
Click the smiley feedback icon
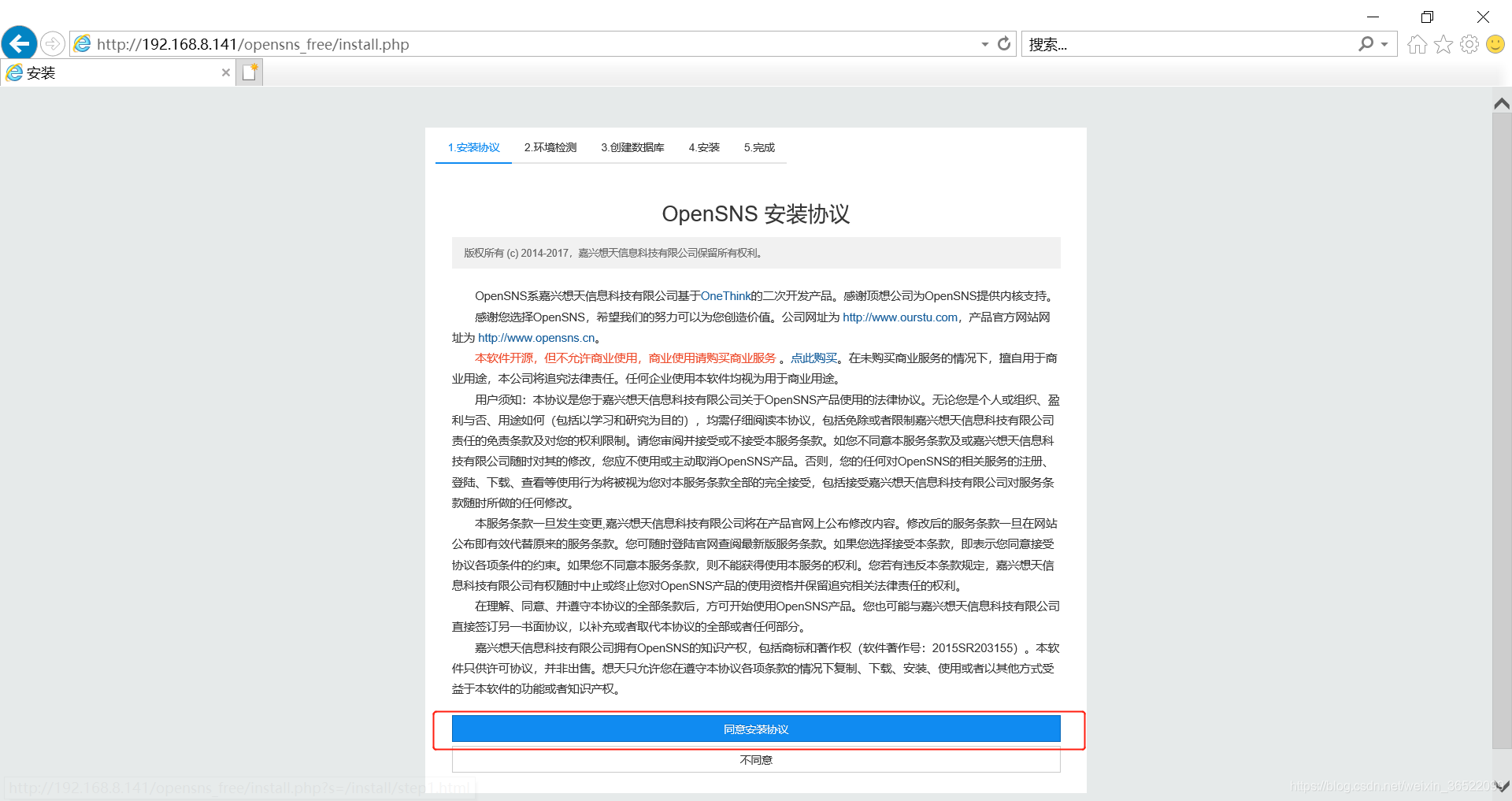coord(1495,44)
